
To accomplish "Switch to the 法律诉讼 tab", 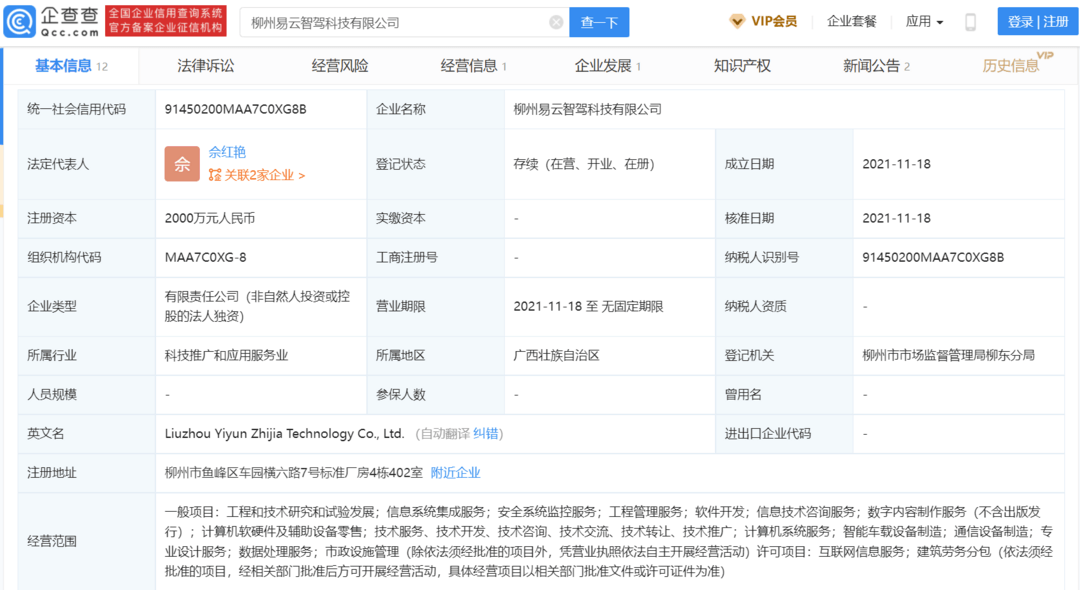I will point(205,66).
